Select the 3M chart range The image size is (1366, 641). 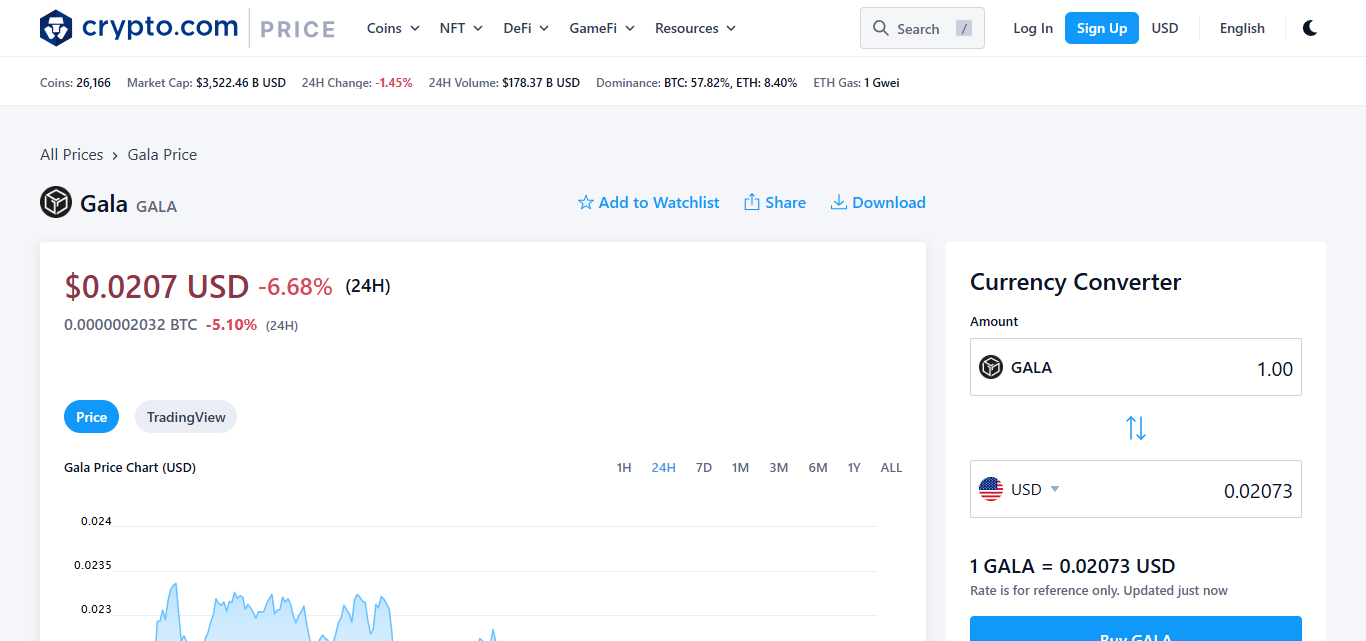[x=779, y=467]
